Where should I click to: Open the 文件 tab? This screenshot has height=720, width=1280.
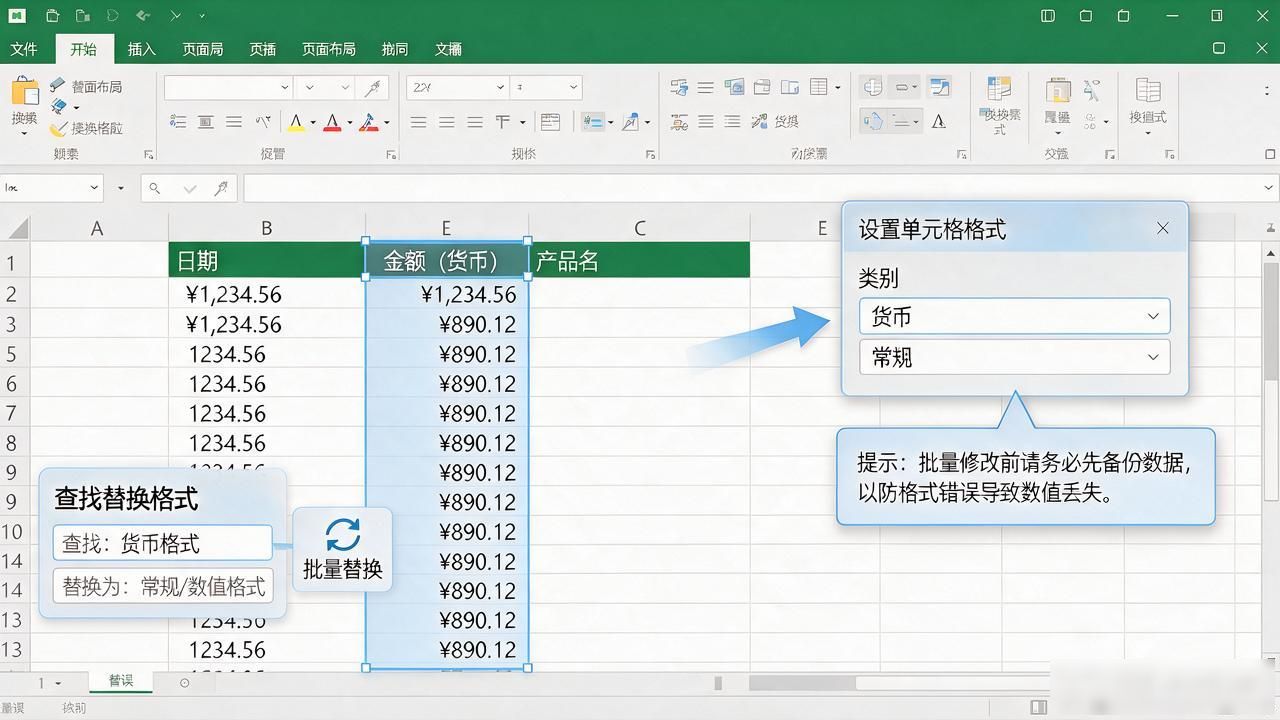click(24, 49)
